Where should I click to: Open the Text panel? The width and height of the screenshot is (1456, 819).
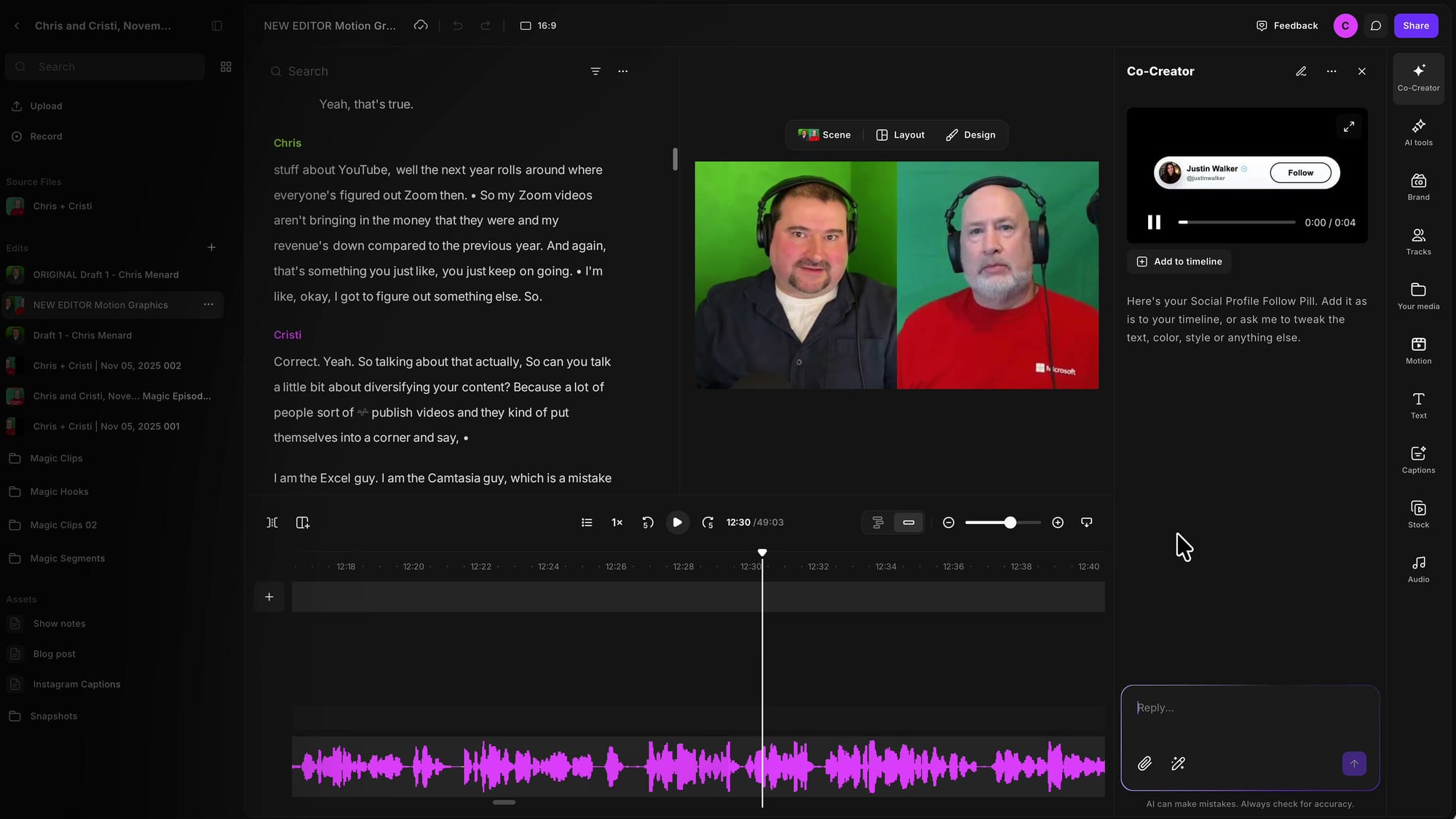pyautogui.click(x=1418, y=405)
